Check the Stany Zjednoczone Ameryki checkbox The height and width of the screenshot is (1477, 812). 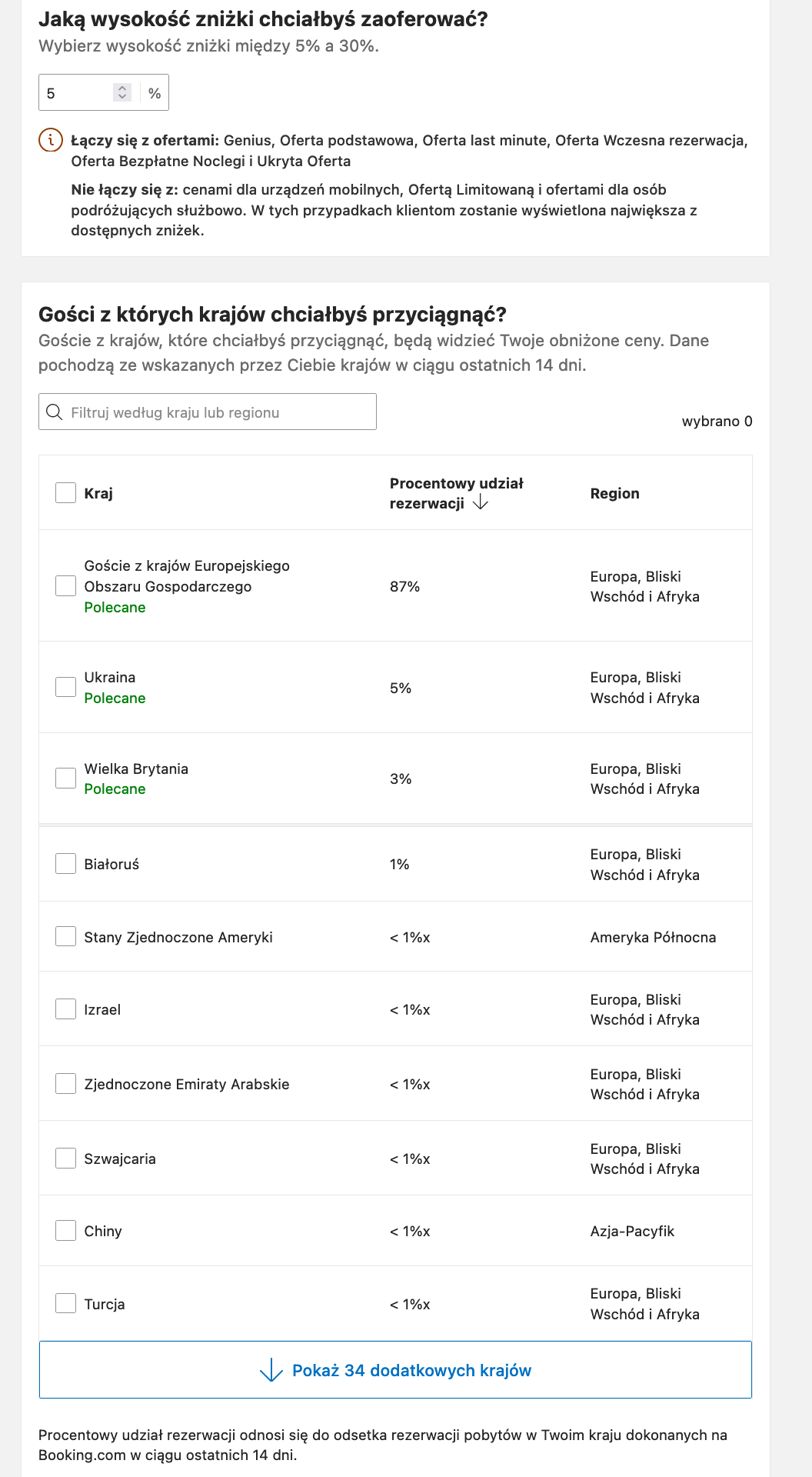pos(65,937)
